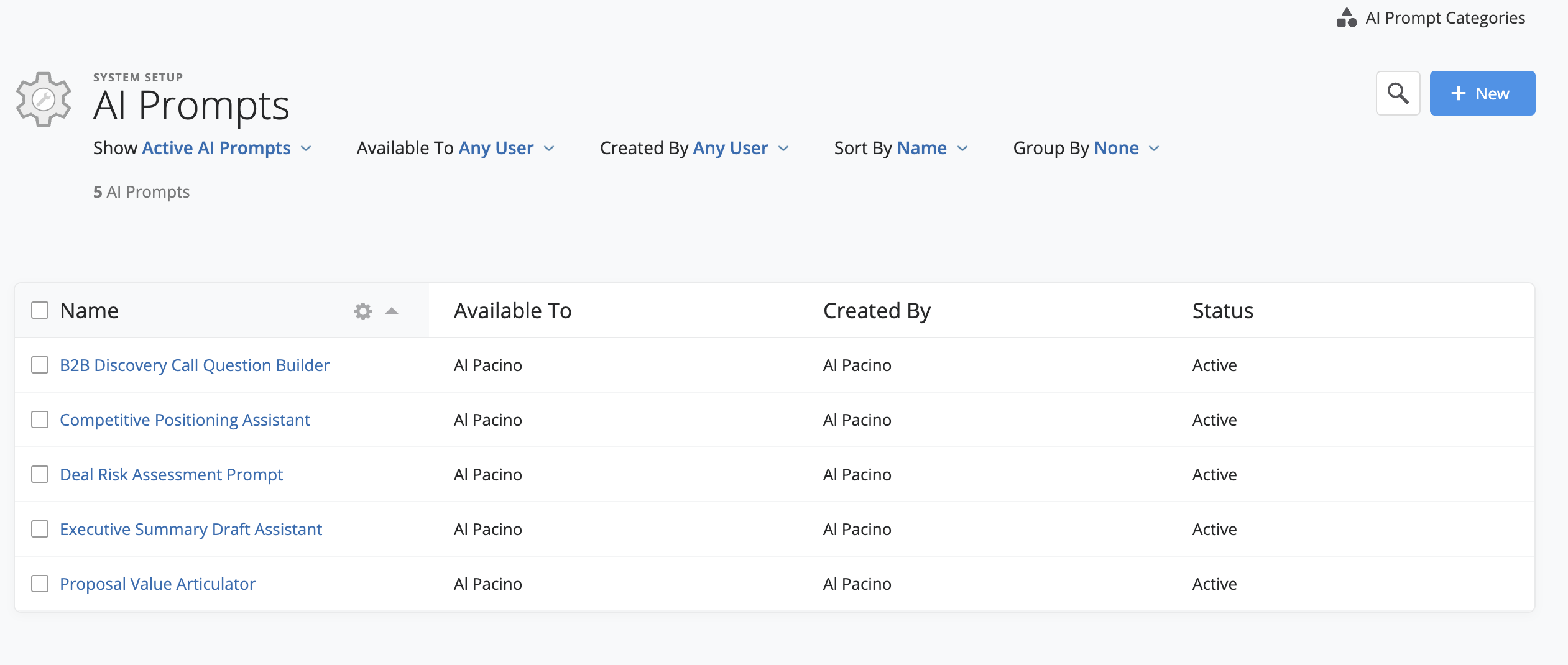Select the Deal Risk Assessment Prompt checkbox

(x=40, y=474)
